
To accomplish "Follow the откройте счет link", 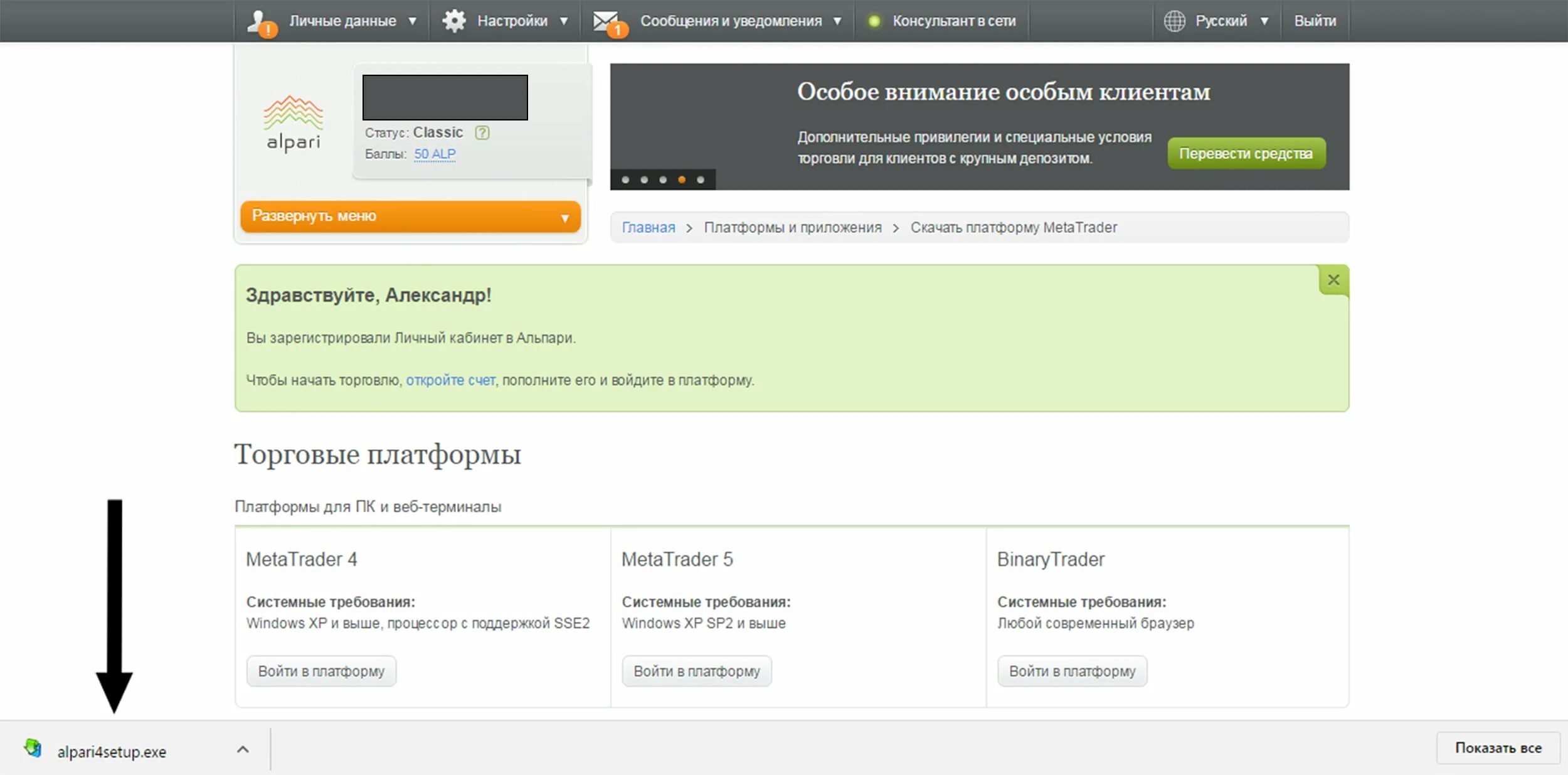I will [x=450, y=380].
